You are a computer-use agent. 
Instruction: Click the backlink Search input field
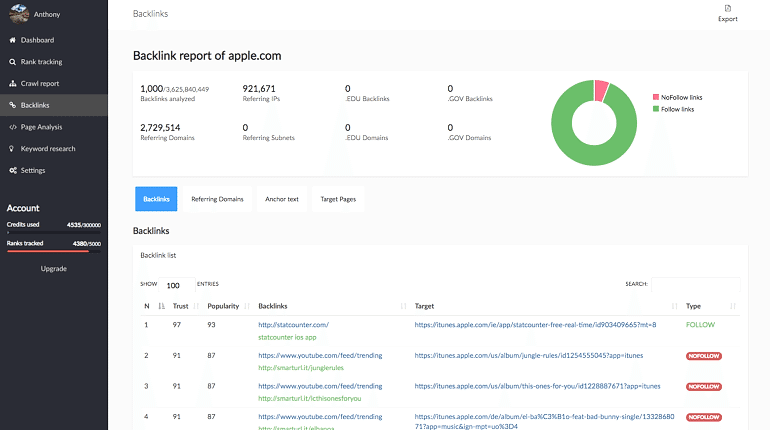(x=696, y=284)
